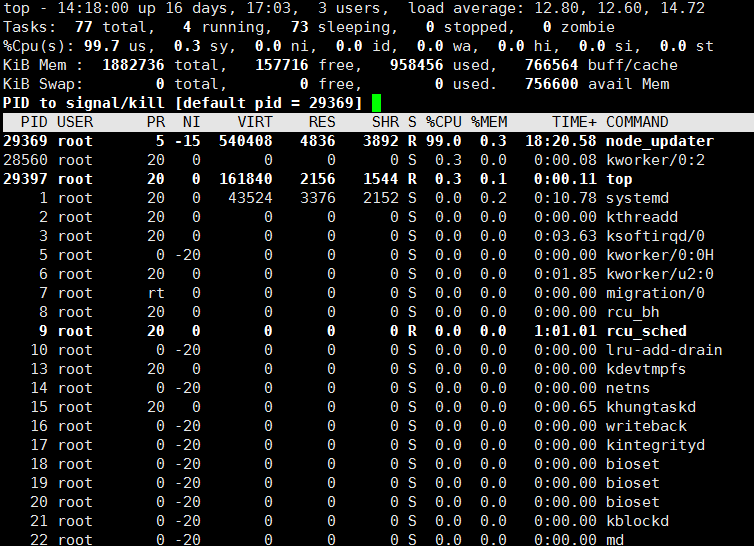Click the RES column header
This screenshot has height=546, width=754.
pyautogui.click(x=322, y=122)
